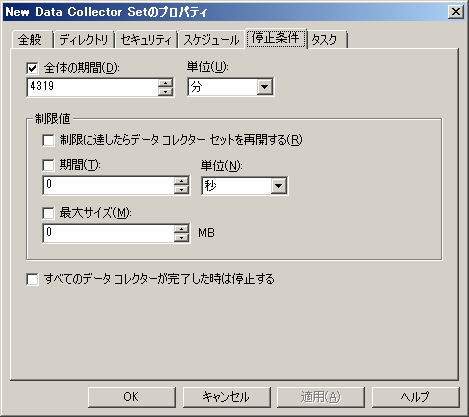Viewport: 469px width, 417px height.
Task: Uncheck the 全体の期間 checkbox
Action: [32, 69]
